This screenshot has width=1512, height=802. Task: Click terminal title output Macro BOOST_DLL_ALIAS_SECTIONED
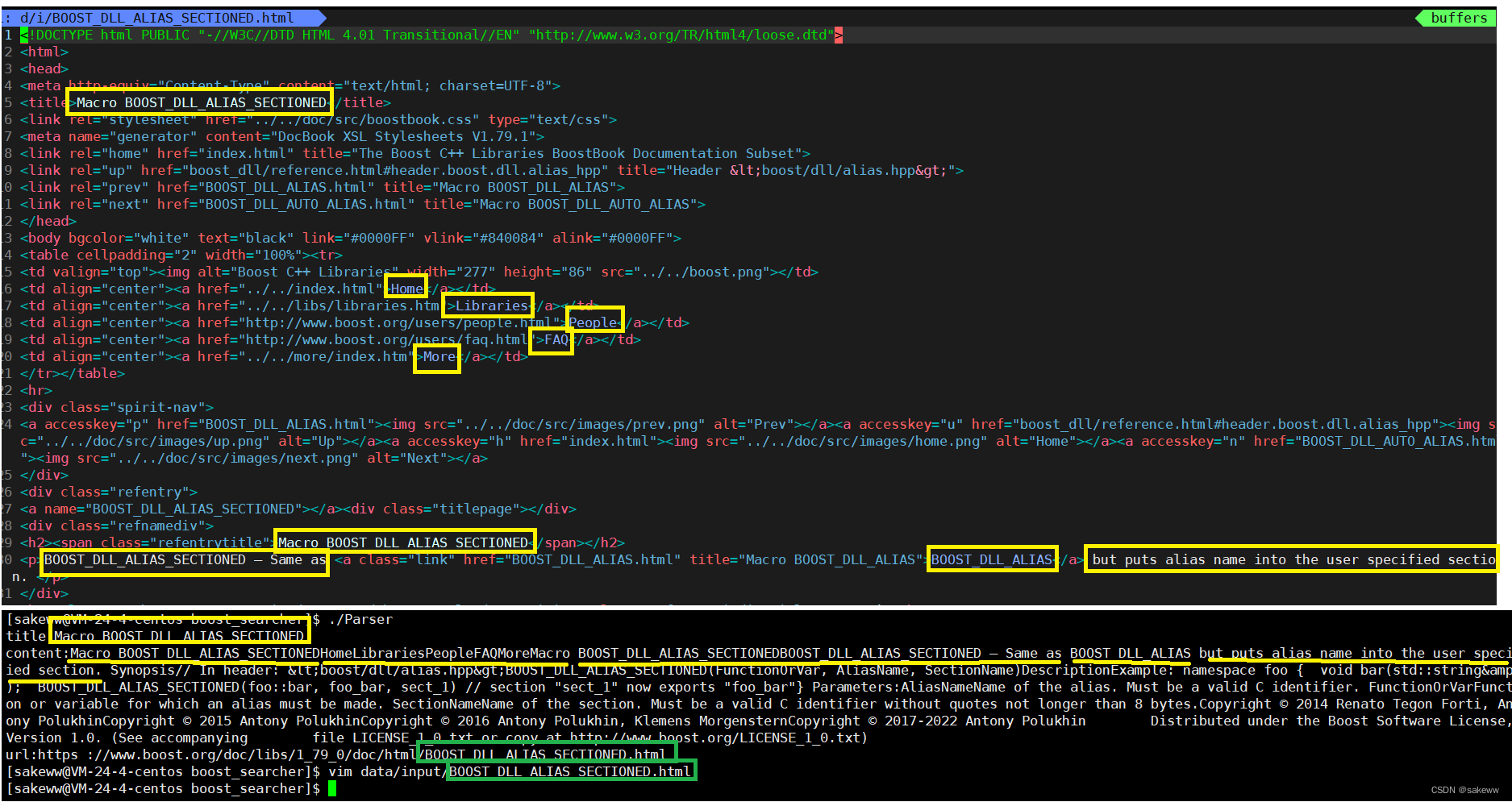179,636
